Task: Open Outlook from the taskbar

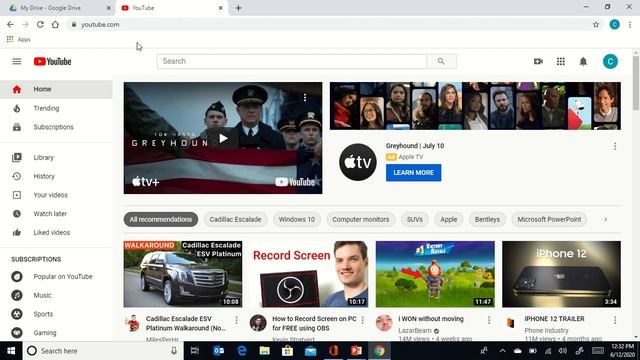Action: pos(218,351)
